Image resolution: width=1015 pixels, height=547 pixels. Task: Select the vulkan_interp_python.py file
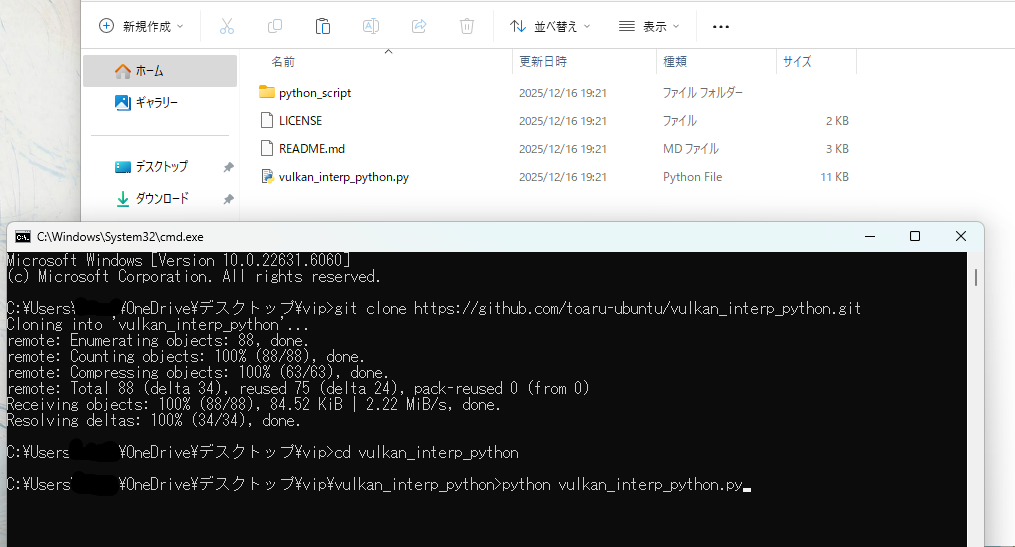[x=343, y=177]
